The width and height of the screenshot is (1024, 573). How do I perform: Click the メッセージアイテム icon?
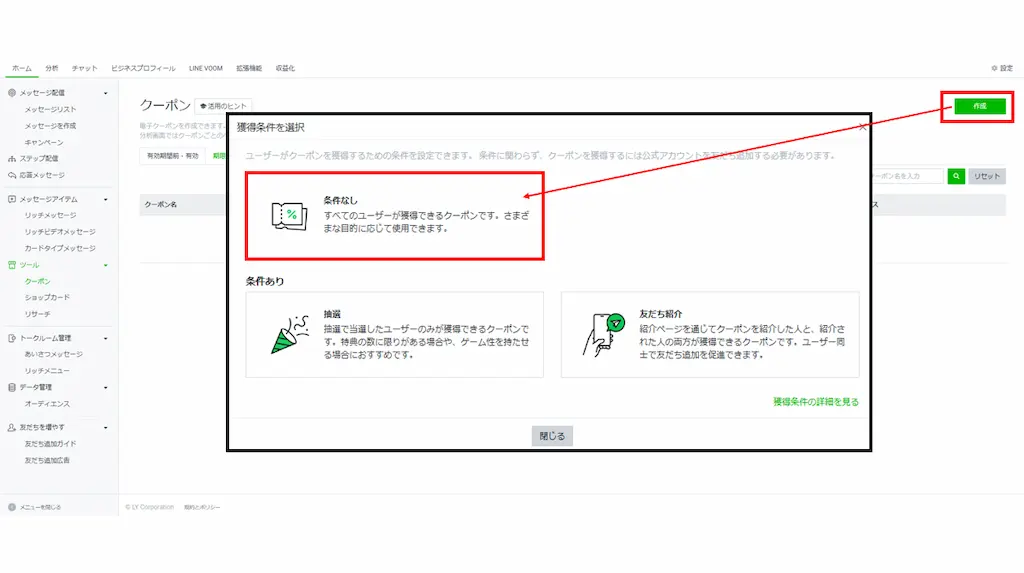tap(12, 199)
